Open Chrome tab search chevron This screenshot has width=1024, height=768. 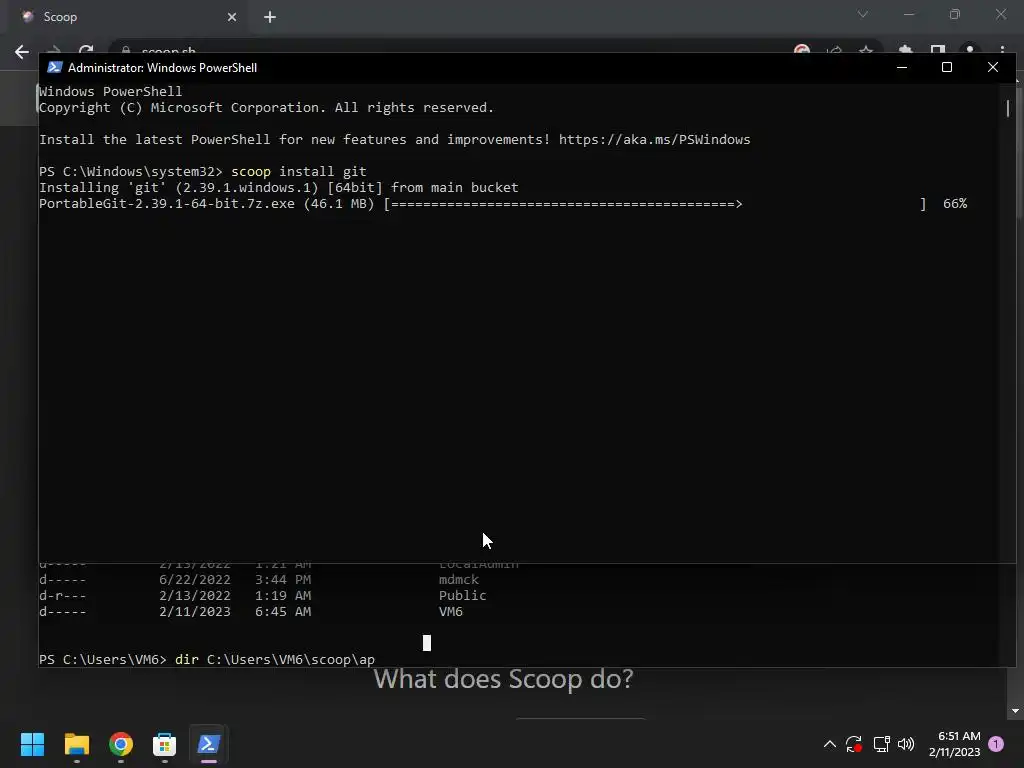tap(863, 14)
